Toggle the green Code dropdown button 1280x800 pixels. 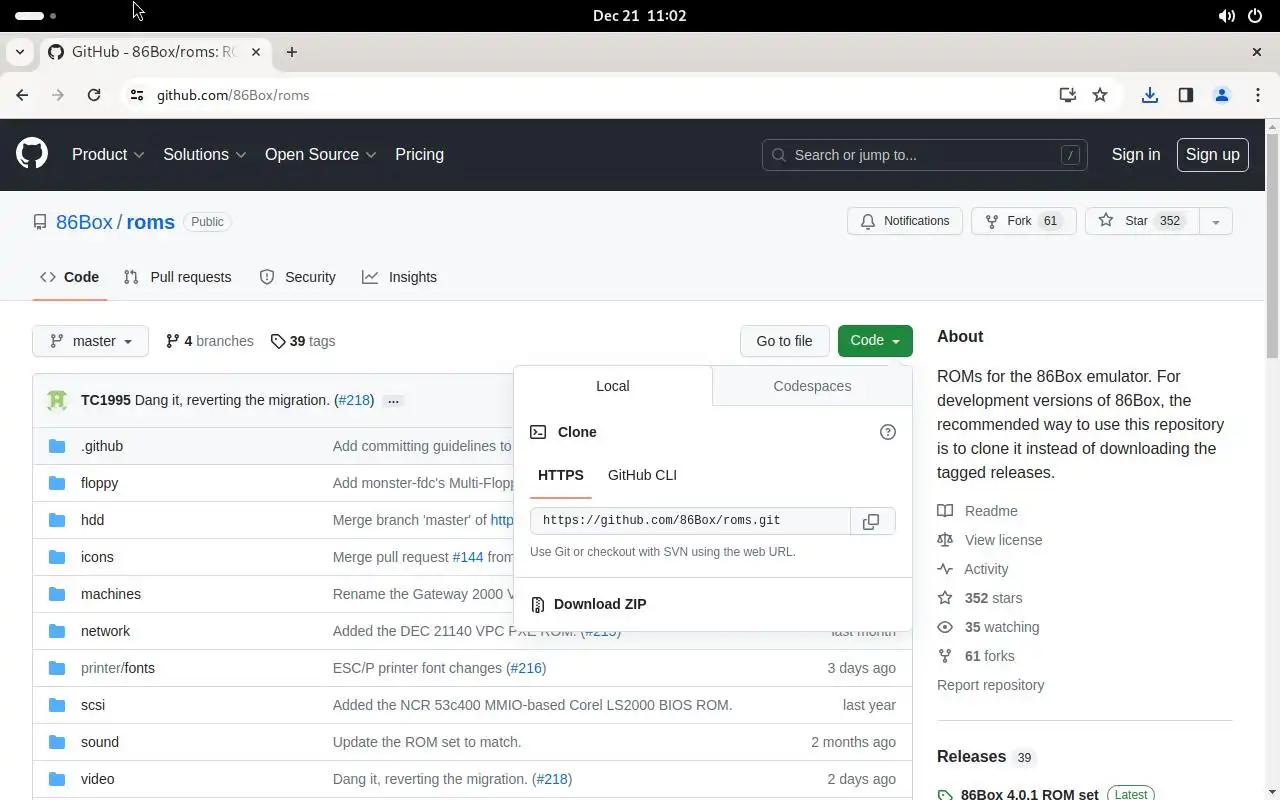[875, 341]
